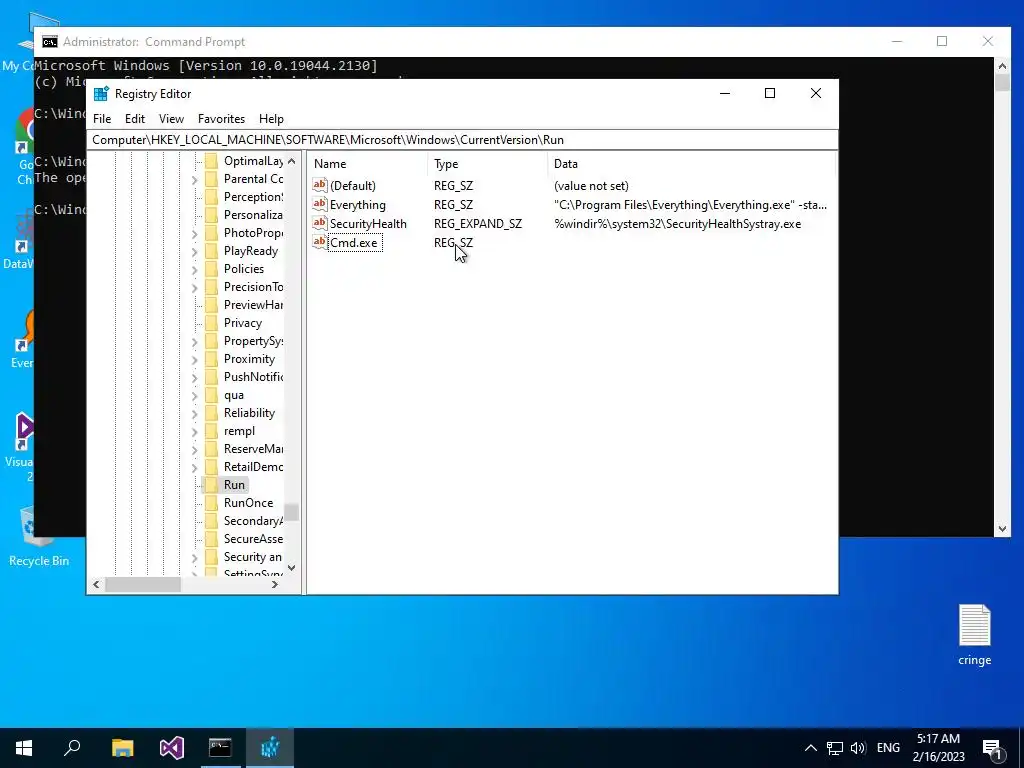
Task: Click Registry Editor taskbar button
Action: click(270, 748)
